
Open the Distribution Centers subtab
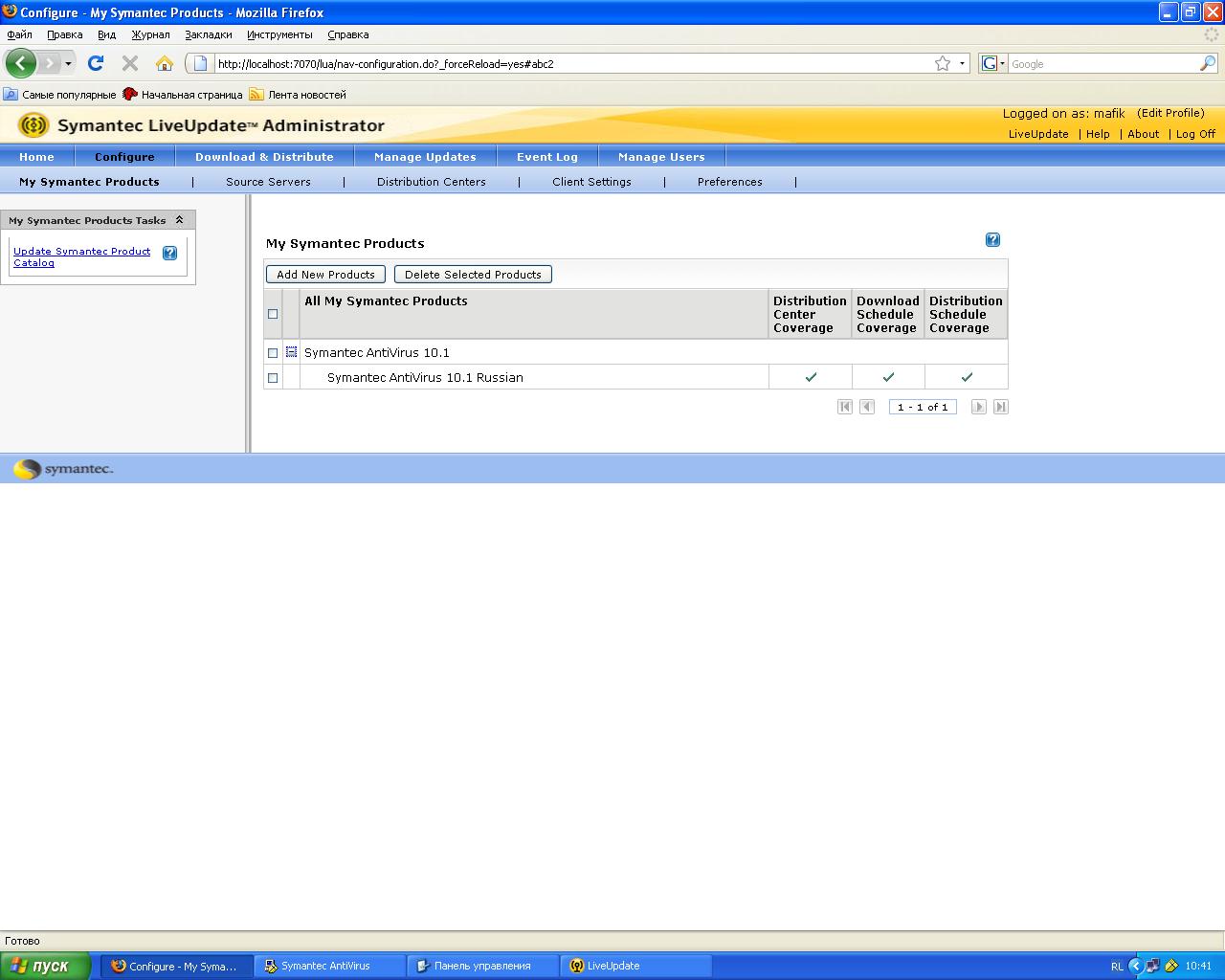(x=431, y=182)
